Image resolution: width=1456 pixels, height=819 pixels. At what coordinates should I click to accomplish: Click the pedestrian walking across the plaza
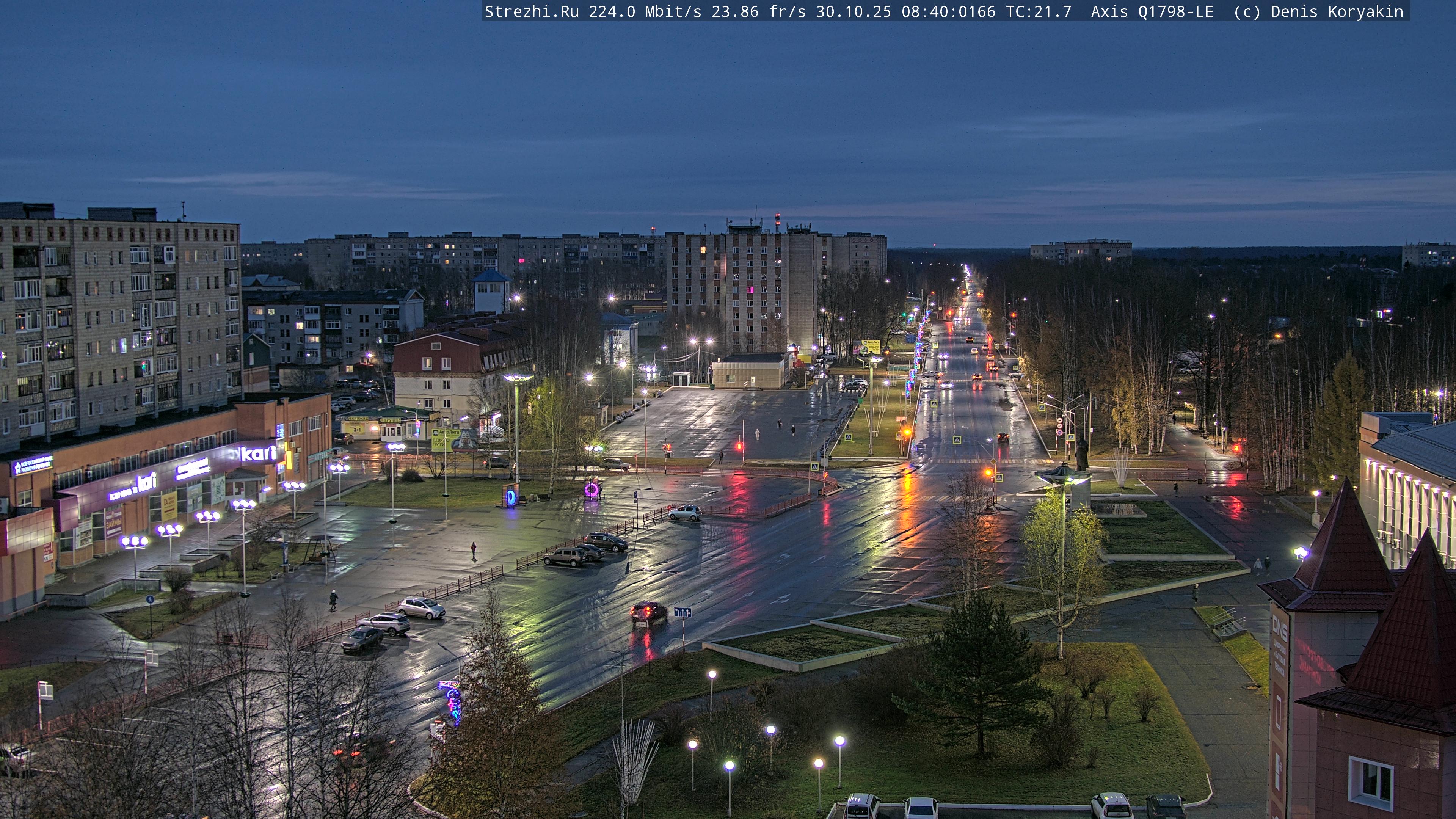474,549
